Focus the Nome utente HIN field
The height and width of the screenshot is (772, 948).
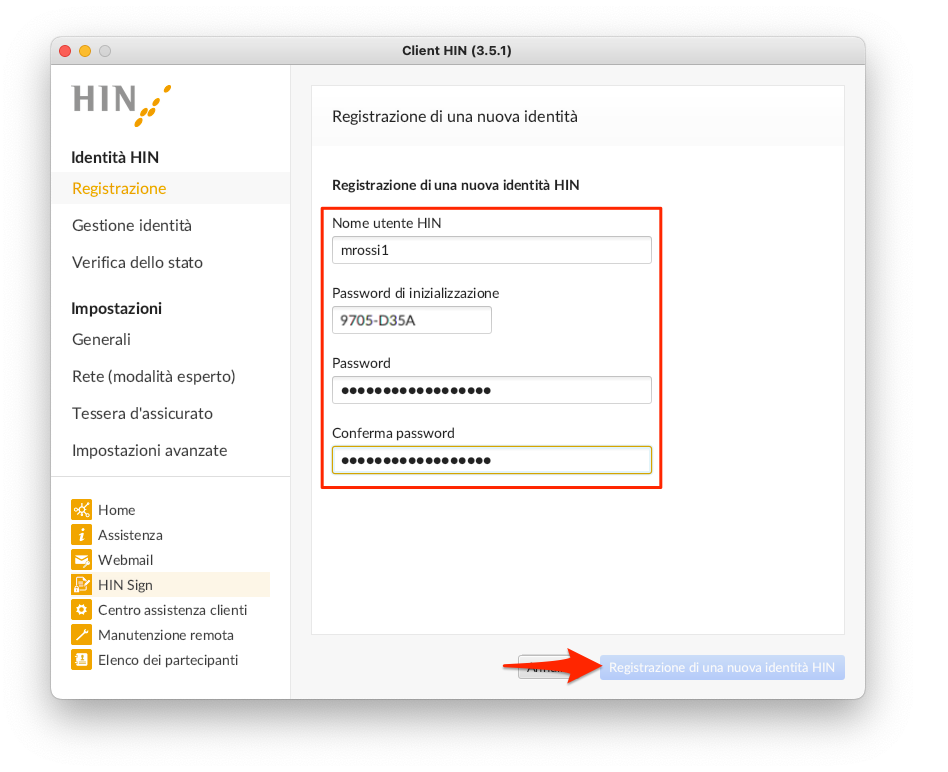pos(492,250)
